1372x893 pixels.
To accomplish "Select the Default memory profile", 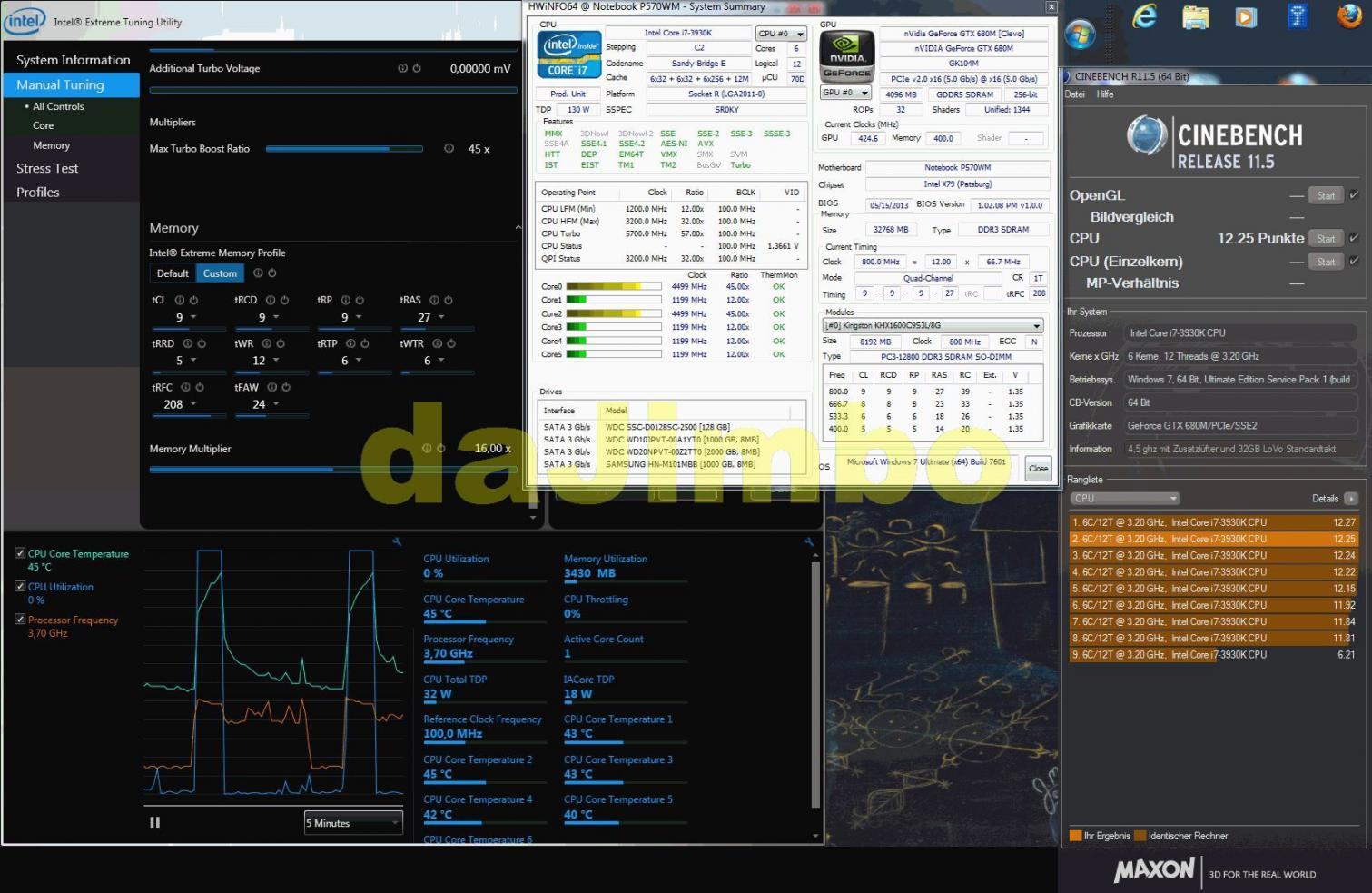I will pos(173,273).
